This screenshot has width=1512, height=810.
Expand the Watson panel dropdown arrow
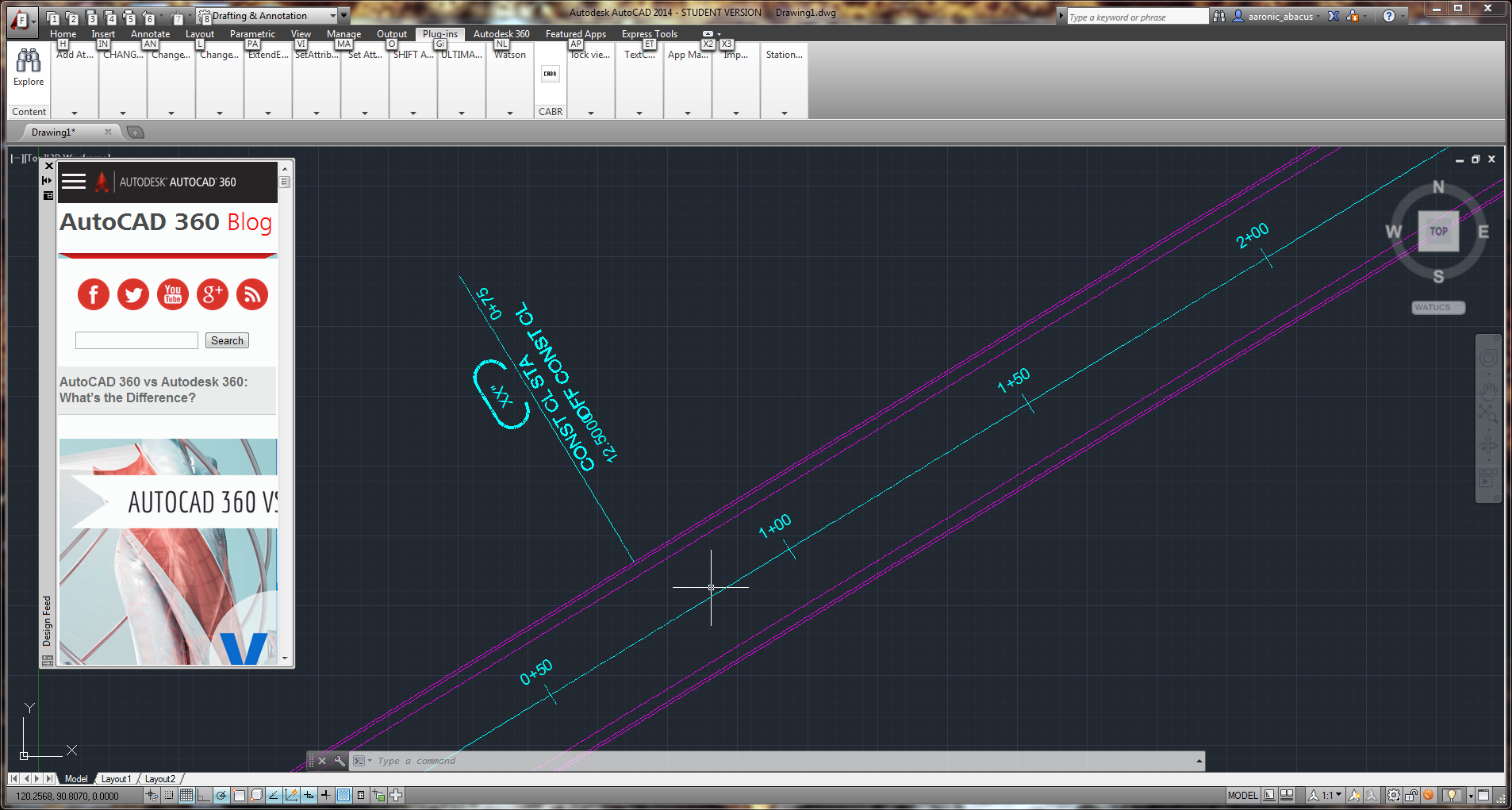510,113
